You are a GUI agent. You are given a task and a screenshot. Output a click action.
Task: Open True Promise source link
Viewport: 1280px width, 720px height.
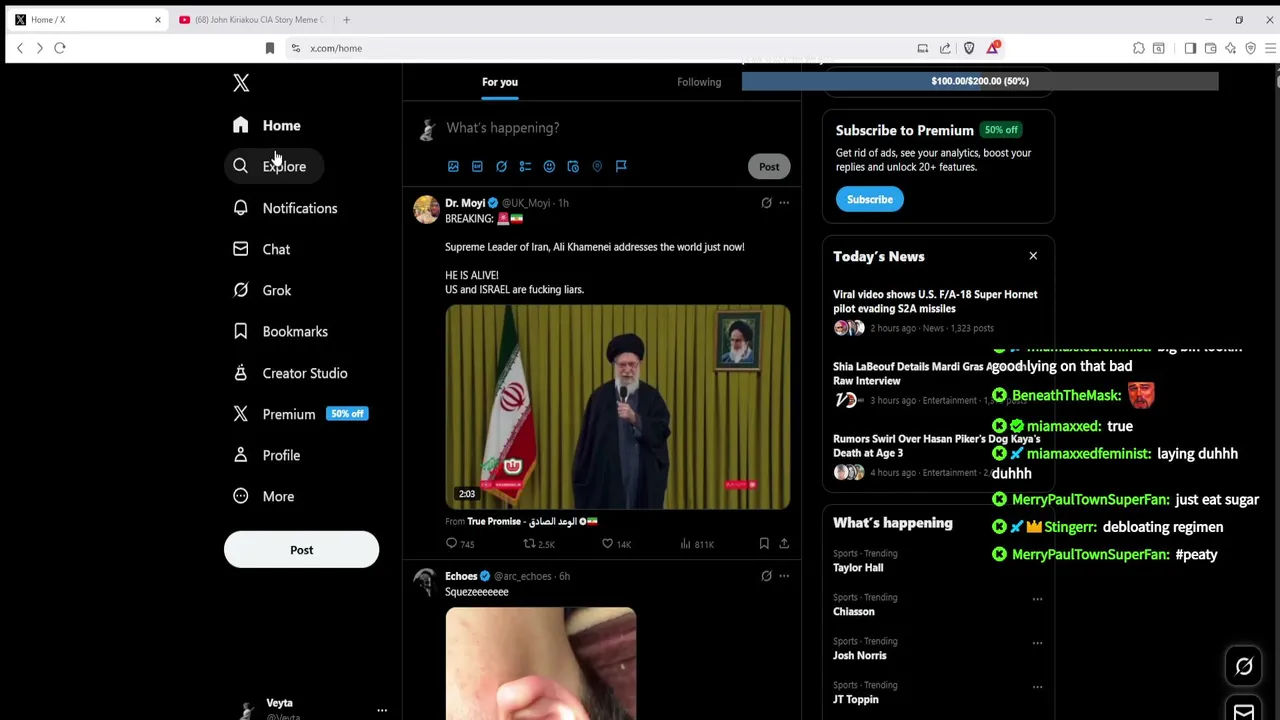(532, 521)
